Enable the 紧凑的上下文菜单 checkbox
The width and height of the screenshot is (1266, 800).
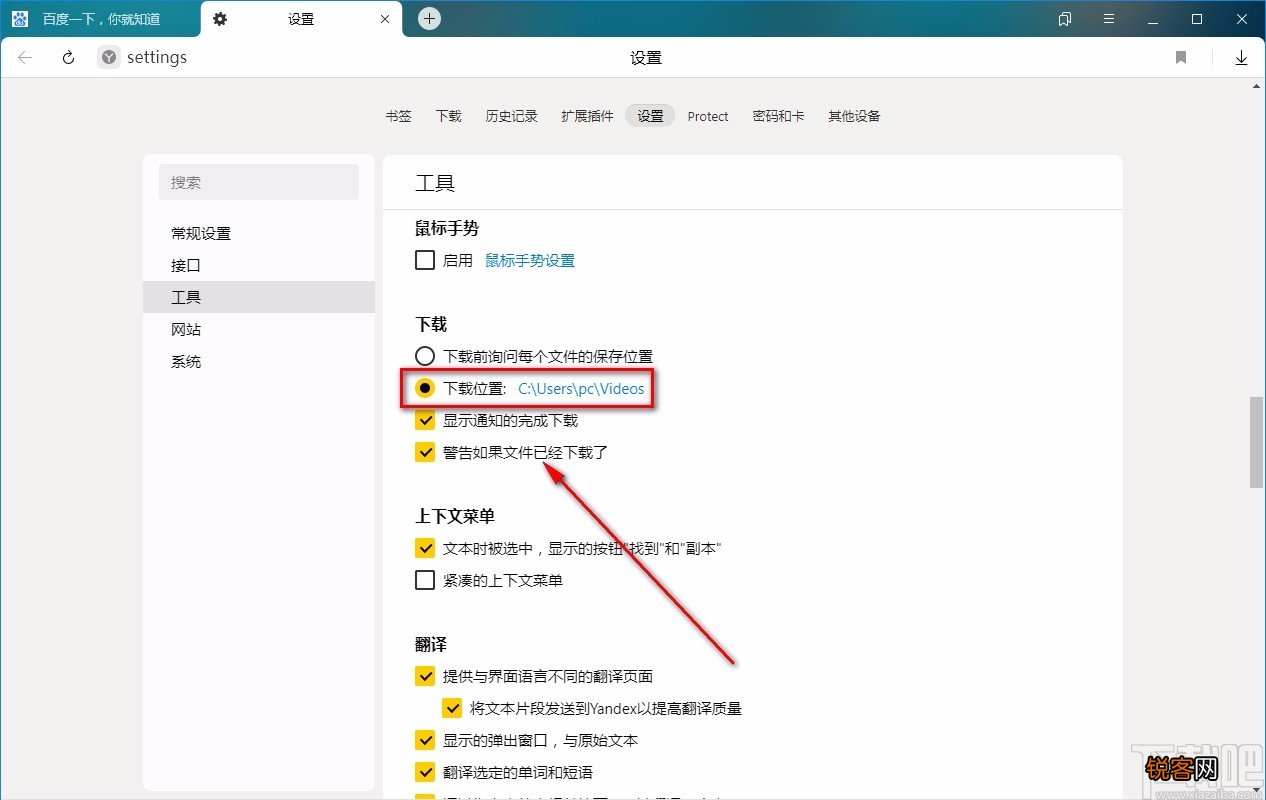pyautogui.click(x=425, y=580)
